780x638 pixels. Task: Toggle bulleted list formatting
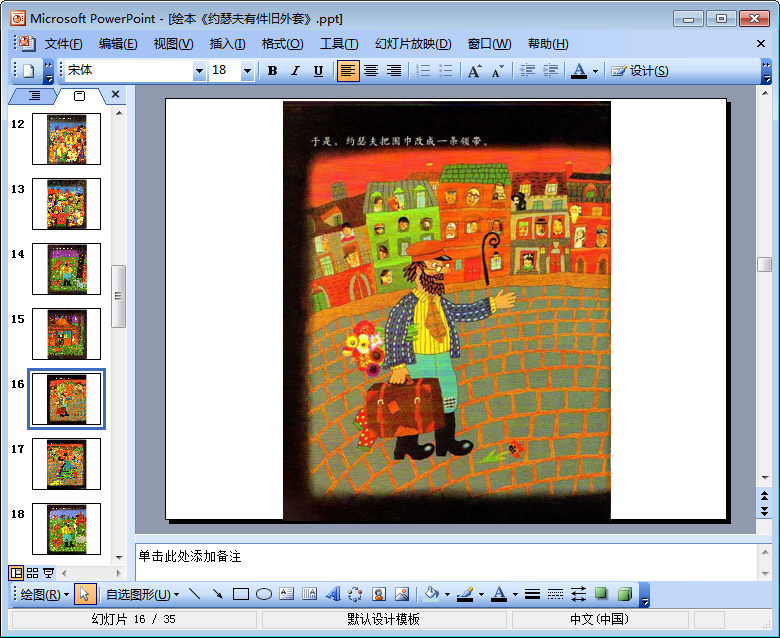point(446,71)
